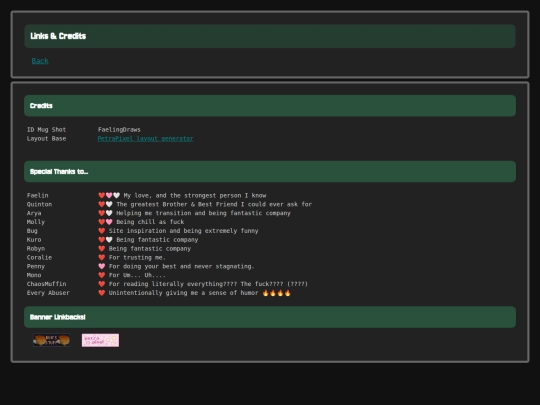This screenshot has width=540, height=405.
Task: Click the name Bug
Action: click(x=32, y=231)
